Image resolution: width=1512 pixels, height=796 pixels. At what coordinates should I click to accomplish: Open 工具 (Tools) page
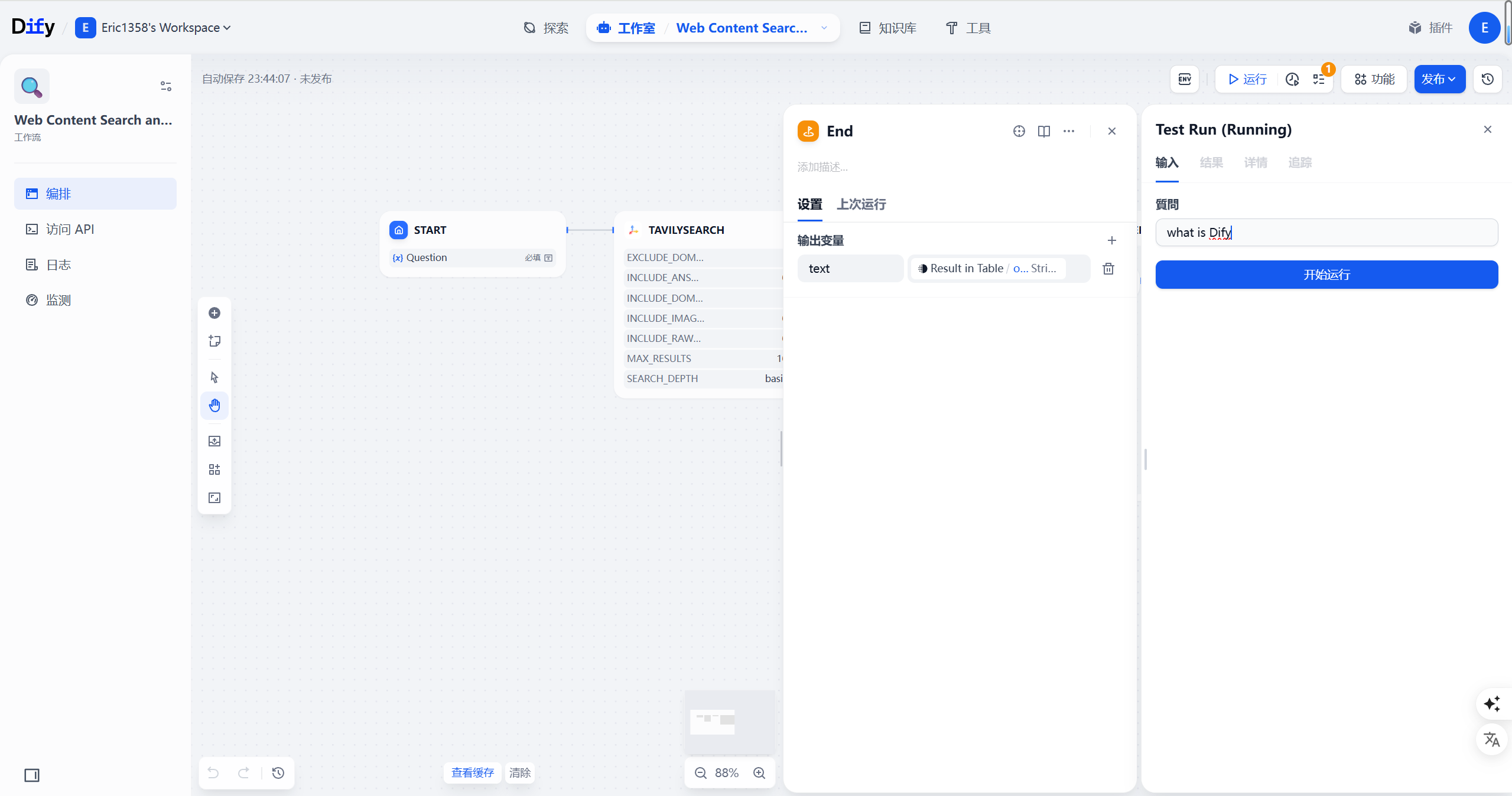click(968, 28)
